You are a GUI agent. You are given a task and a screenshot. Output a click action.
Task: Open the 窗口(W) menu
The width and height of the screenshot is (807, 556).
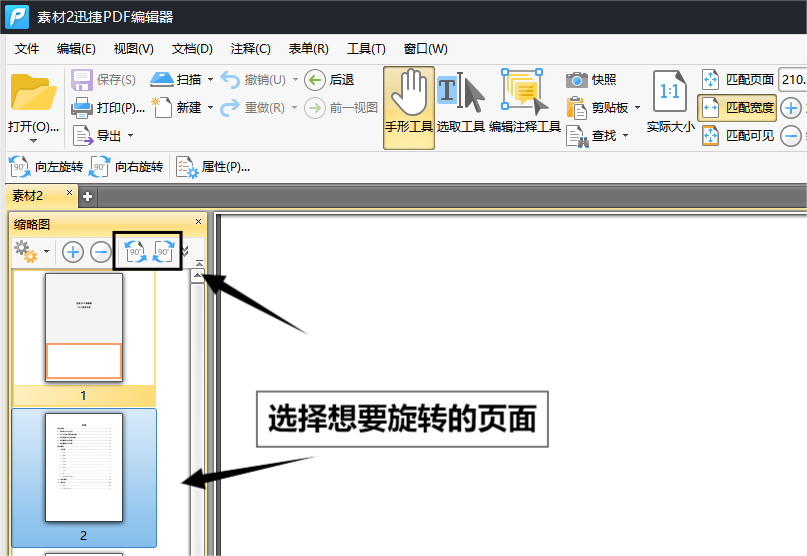point(426,49)
